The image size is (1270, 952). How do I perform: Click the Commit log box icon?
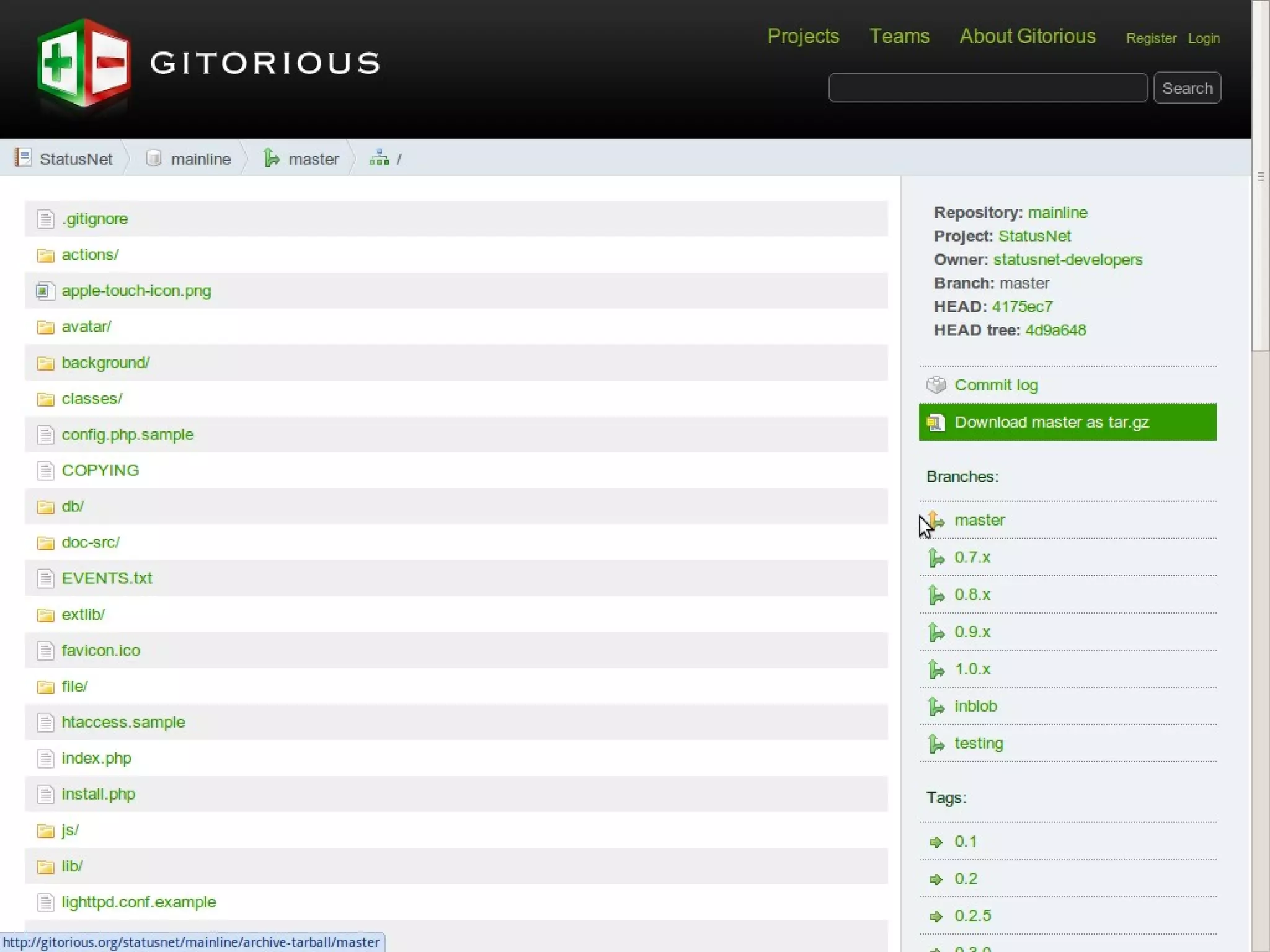tap(936, 385)
